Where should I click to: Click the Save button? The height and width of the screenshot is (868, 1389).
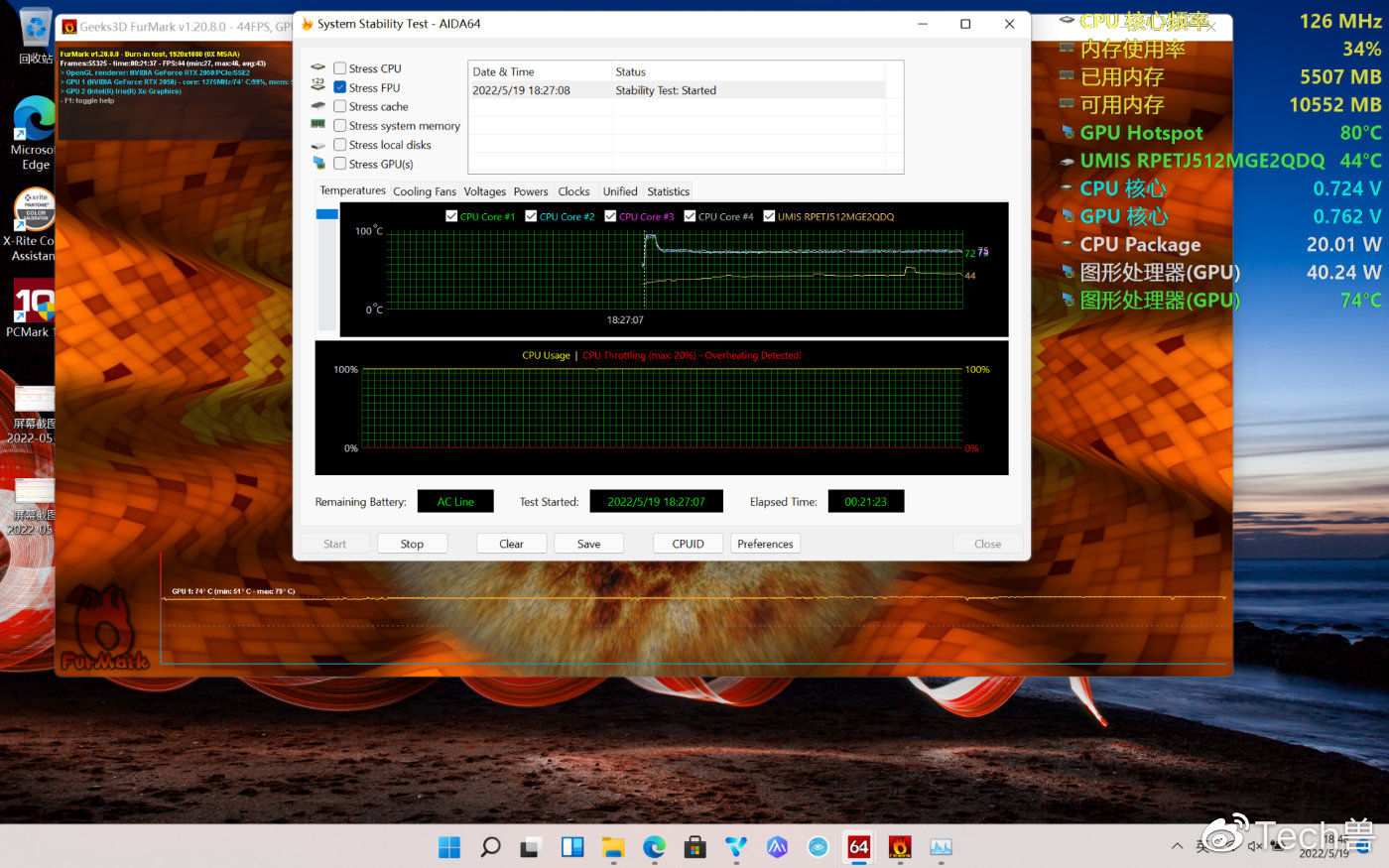588,544
